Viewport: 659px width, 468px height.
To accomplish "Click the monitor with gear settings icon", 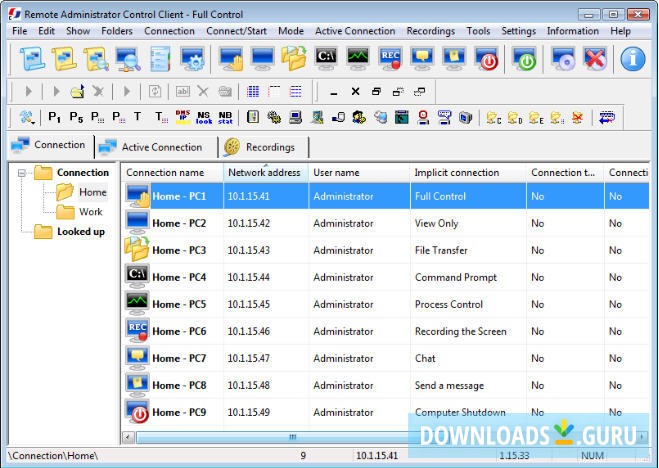I will pyautogui.click(x=192, y=59).
